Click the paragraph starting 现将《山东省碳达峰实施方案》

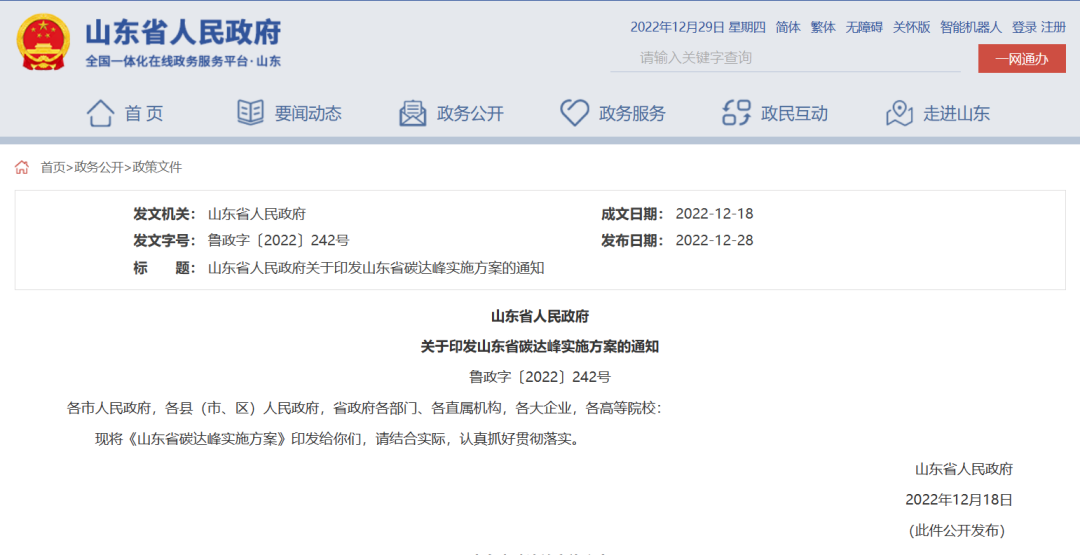(338, 439)
